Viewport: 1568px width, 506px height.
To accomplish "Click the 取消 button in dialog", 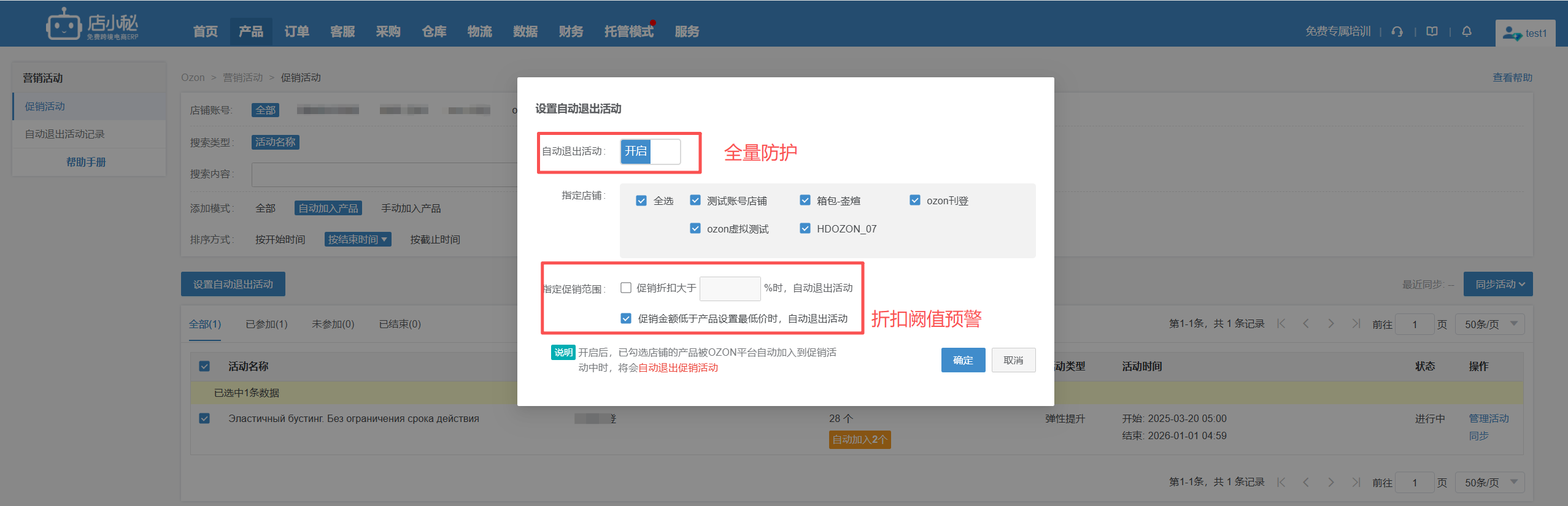I will (1013, 360).
